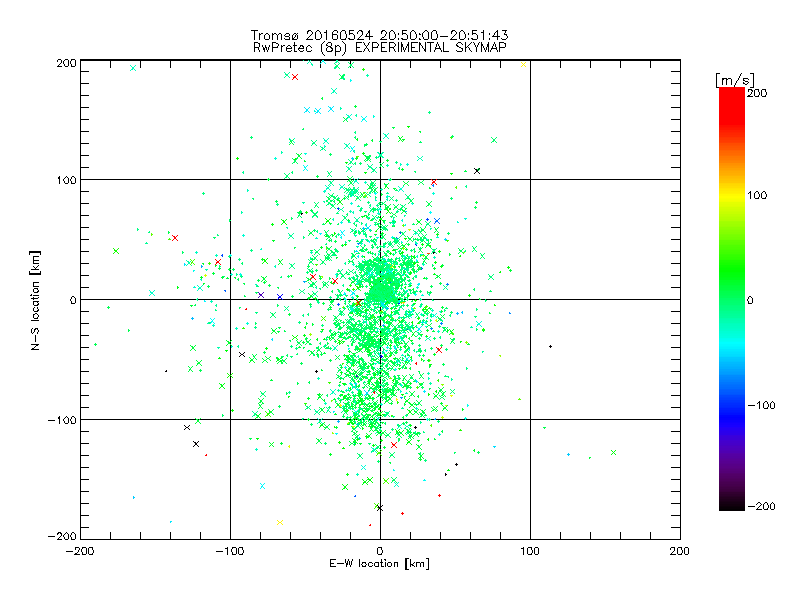Click the 'N-S location [km]' axis label
800x600 pixels.
click(35, 300)
